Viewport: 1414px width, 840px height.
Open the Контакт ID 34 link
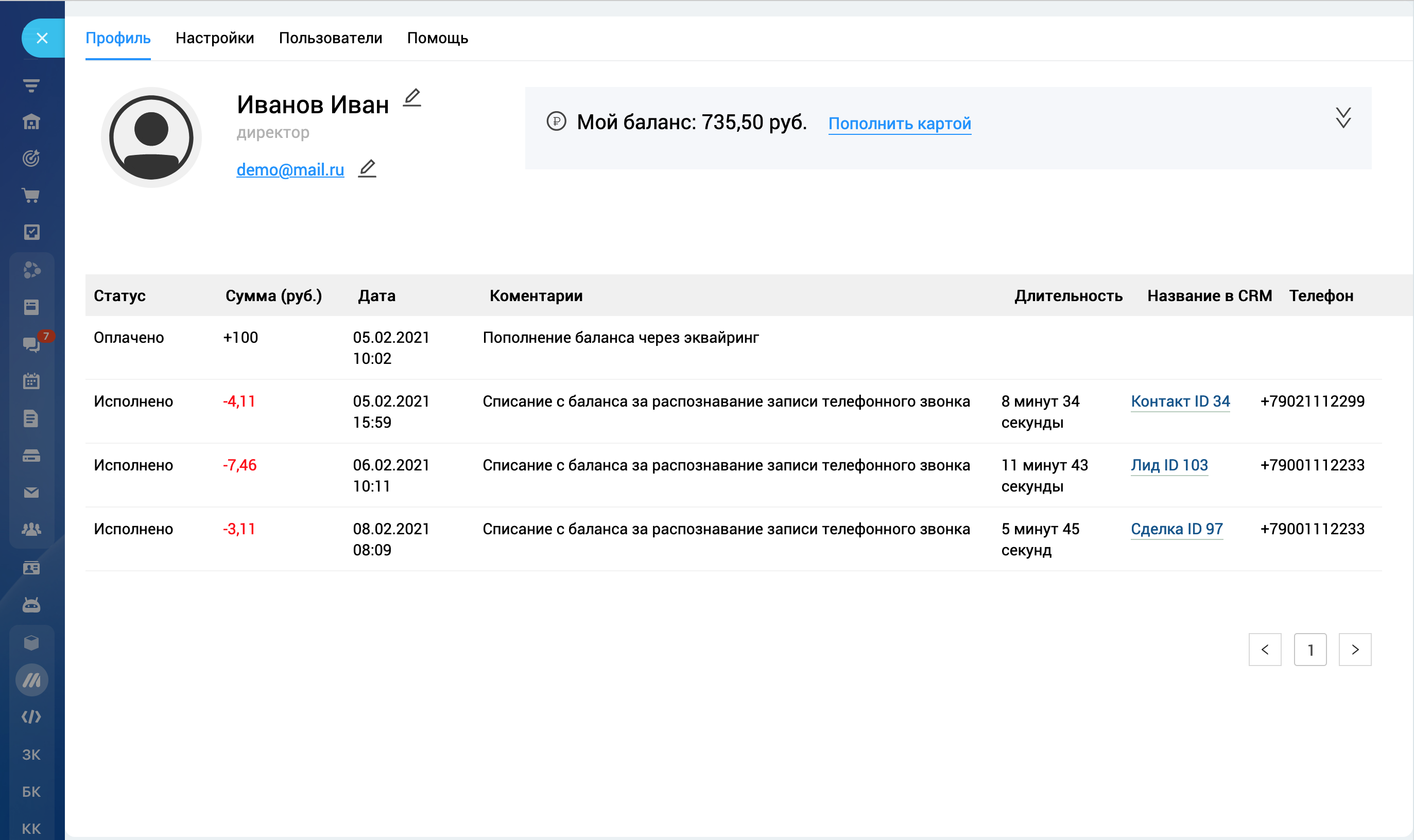(x=1180, y=401)
